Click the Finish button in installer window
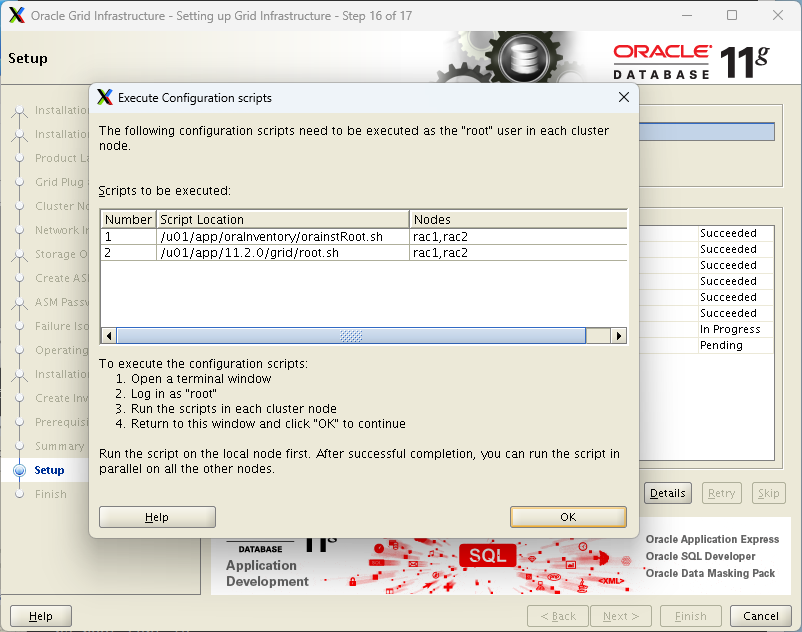 click(x=690, y=616)
